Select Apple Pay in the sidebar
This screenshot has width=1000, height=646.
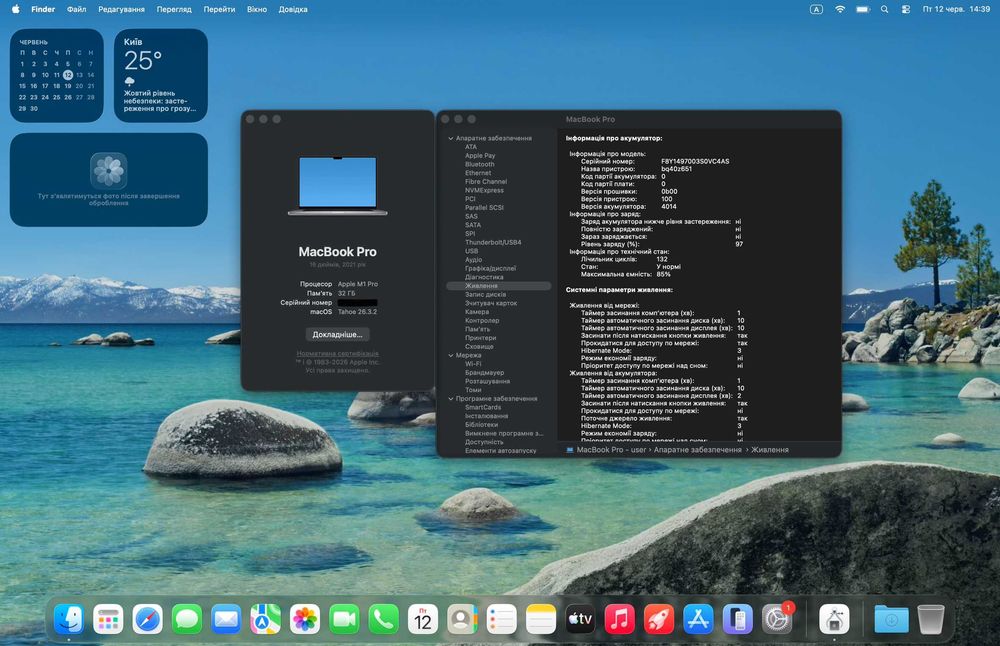[480, 156]
